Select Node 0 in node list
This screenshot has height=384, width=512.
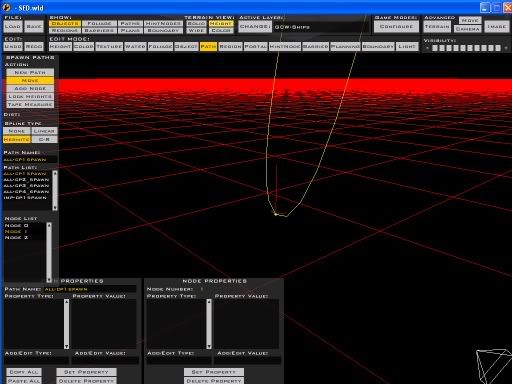17,226
